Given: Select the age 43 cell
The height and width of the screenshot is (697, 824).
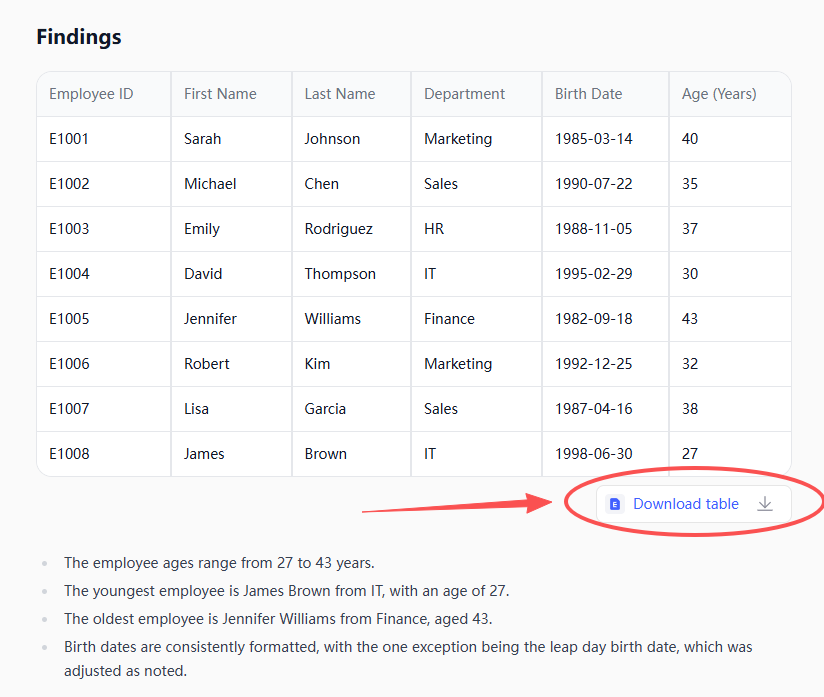Looking at the screenshot, I should tap(690, 319).
